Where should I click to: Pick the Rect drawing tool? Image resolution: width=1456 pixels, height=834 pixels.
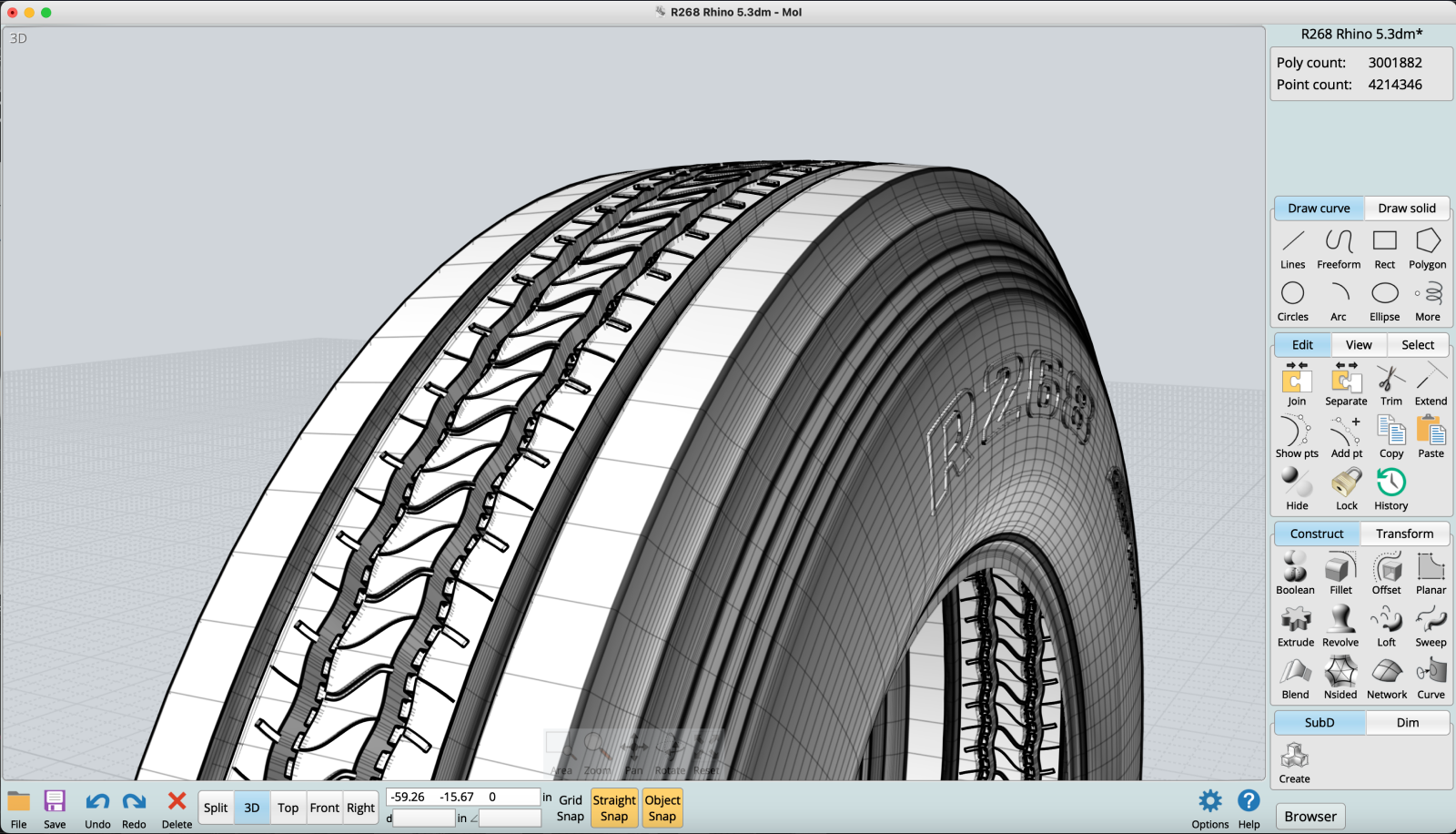tap(1384, 249)
